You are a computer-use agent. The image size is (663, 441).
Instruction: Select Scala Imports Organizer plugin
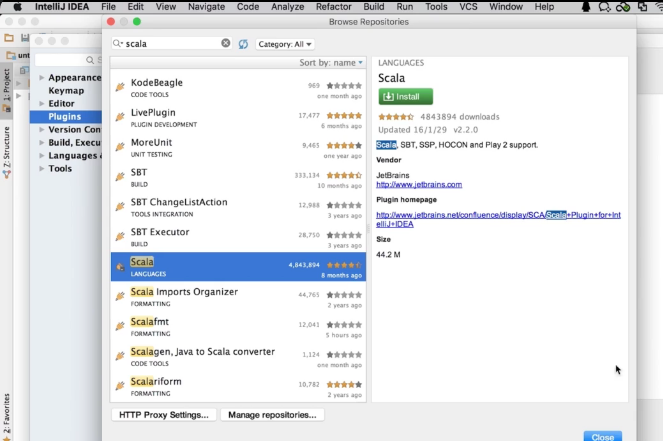coord(238,297)
